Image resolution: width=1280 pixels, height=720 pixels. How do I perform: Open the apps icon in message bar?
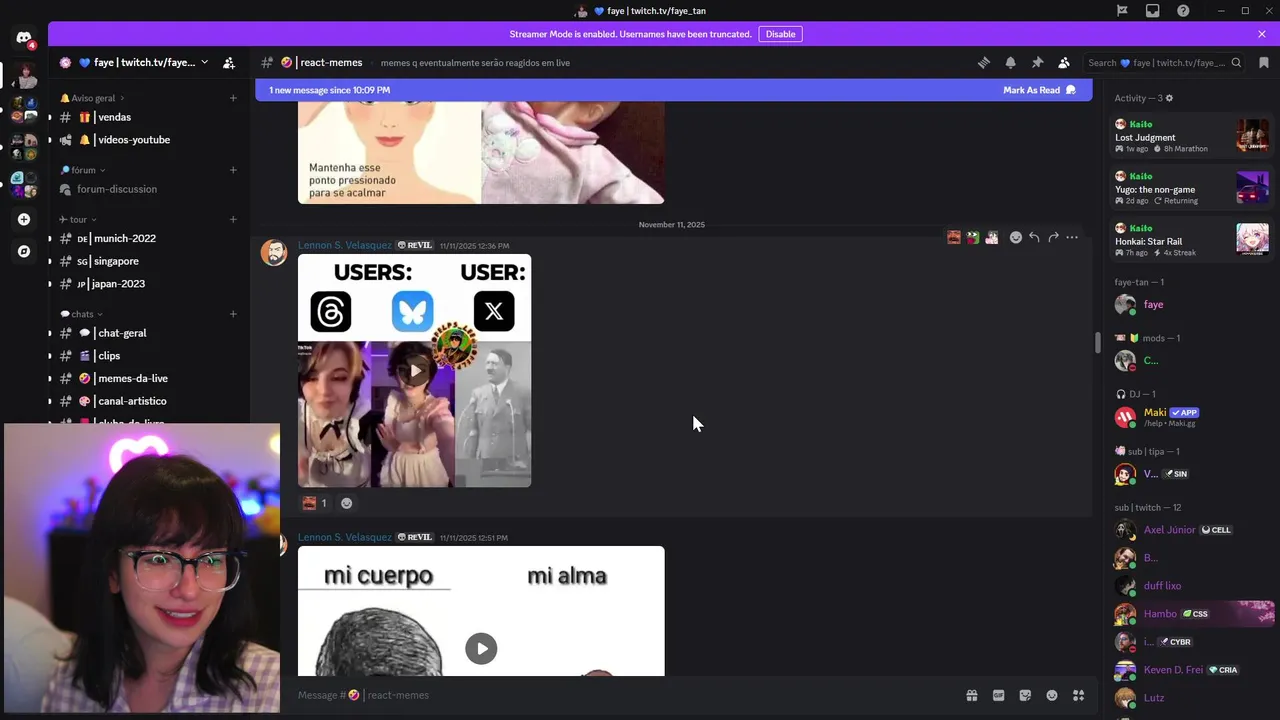pyautogui.click(x=1078, y=695)
